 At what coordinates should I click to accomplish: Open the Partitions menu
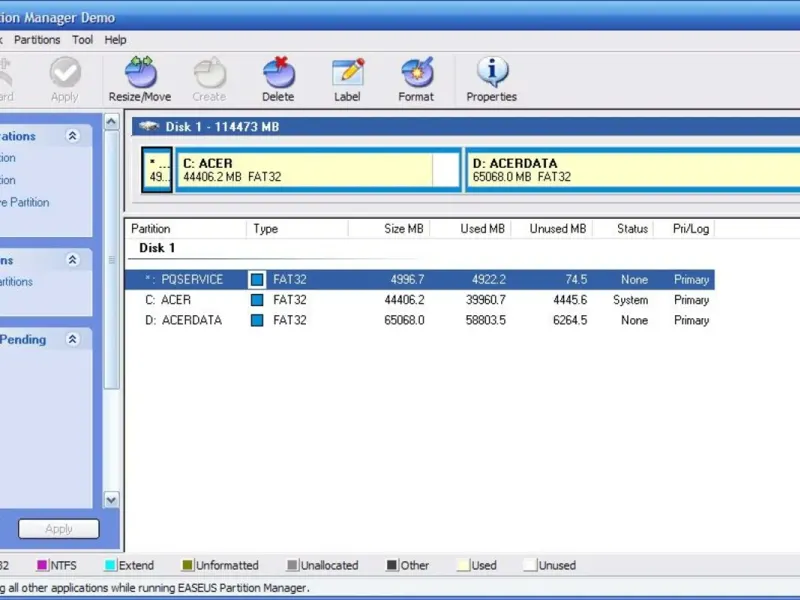click(x=37, y=40)
